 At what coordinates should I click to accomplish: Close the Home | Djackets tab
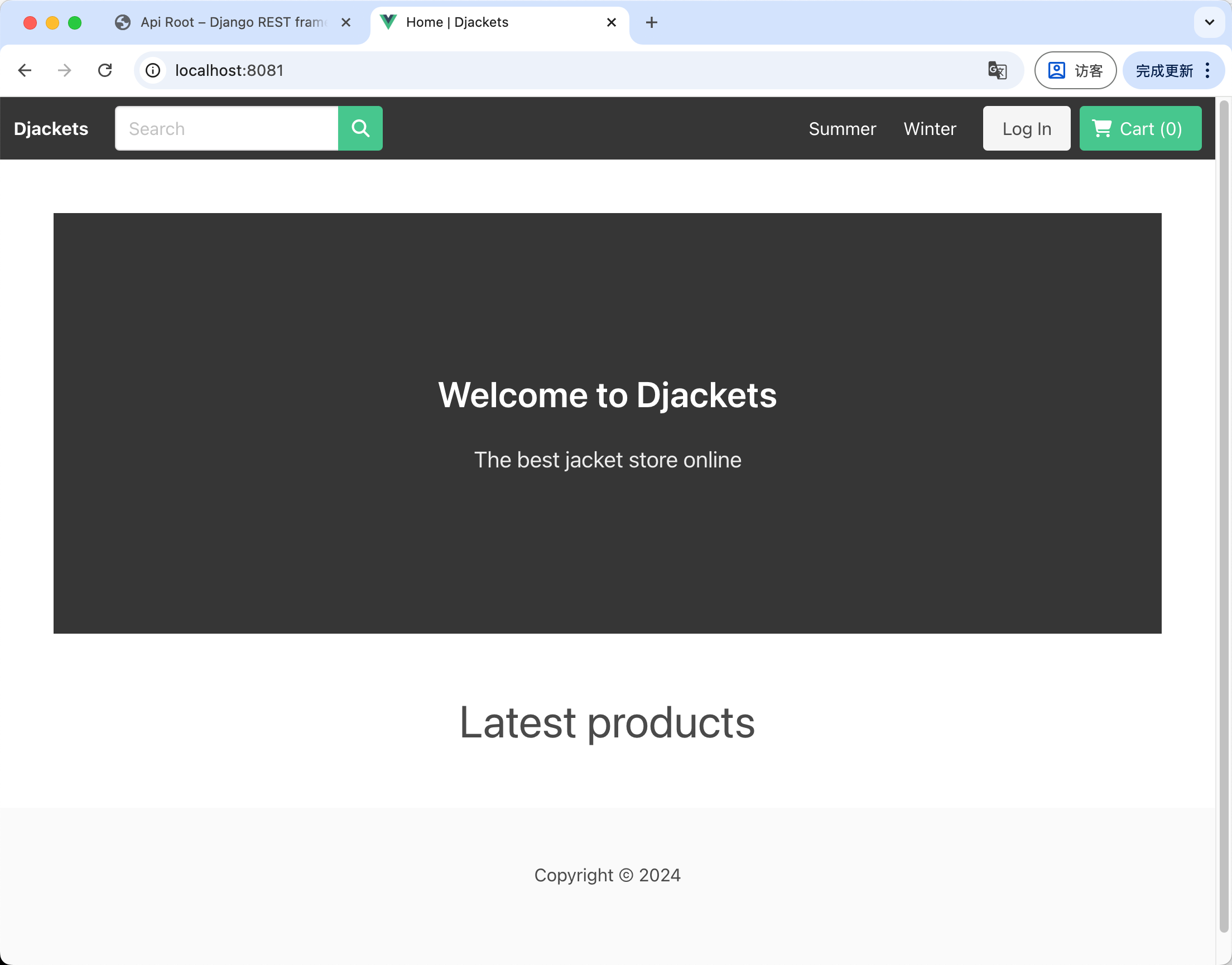pyautogui.click(x=611, y=23)
